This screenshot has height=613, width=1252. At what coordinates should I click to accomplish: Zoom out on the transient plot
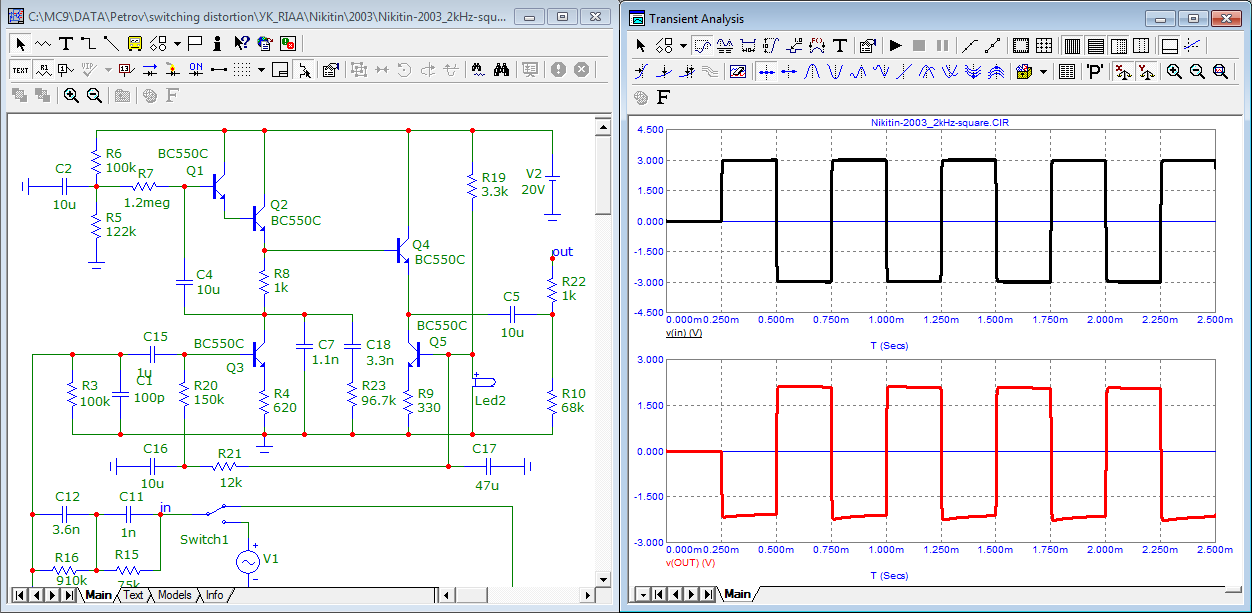tap(1197, 71)
